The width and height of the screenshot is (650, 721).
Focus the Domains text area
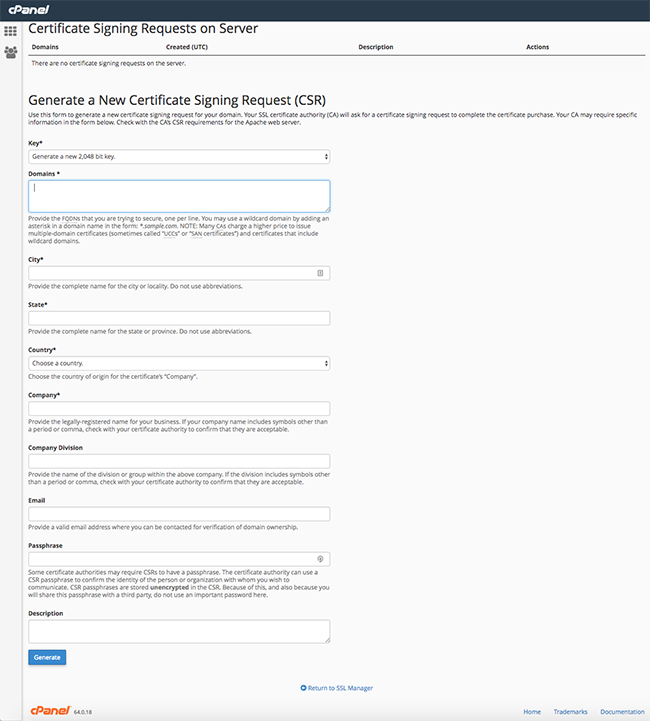(179, 195)
